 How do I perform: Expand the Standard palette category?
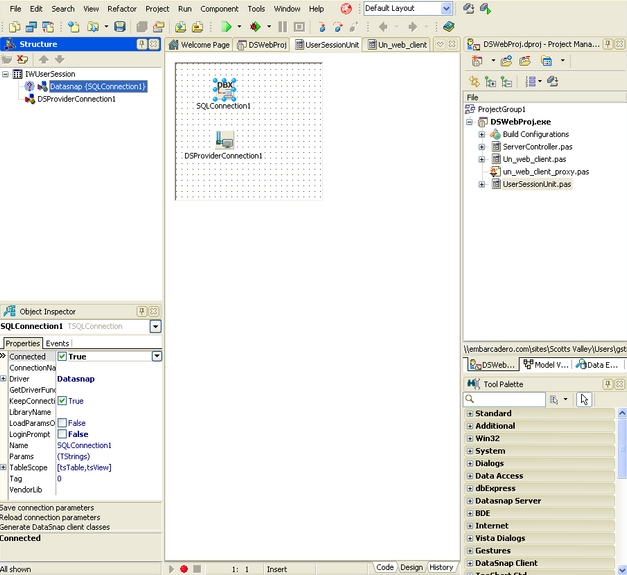[470, 413]
